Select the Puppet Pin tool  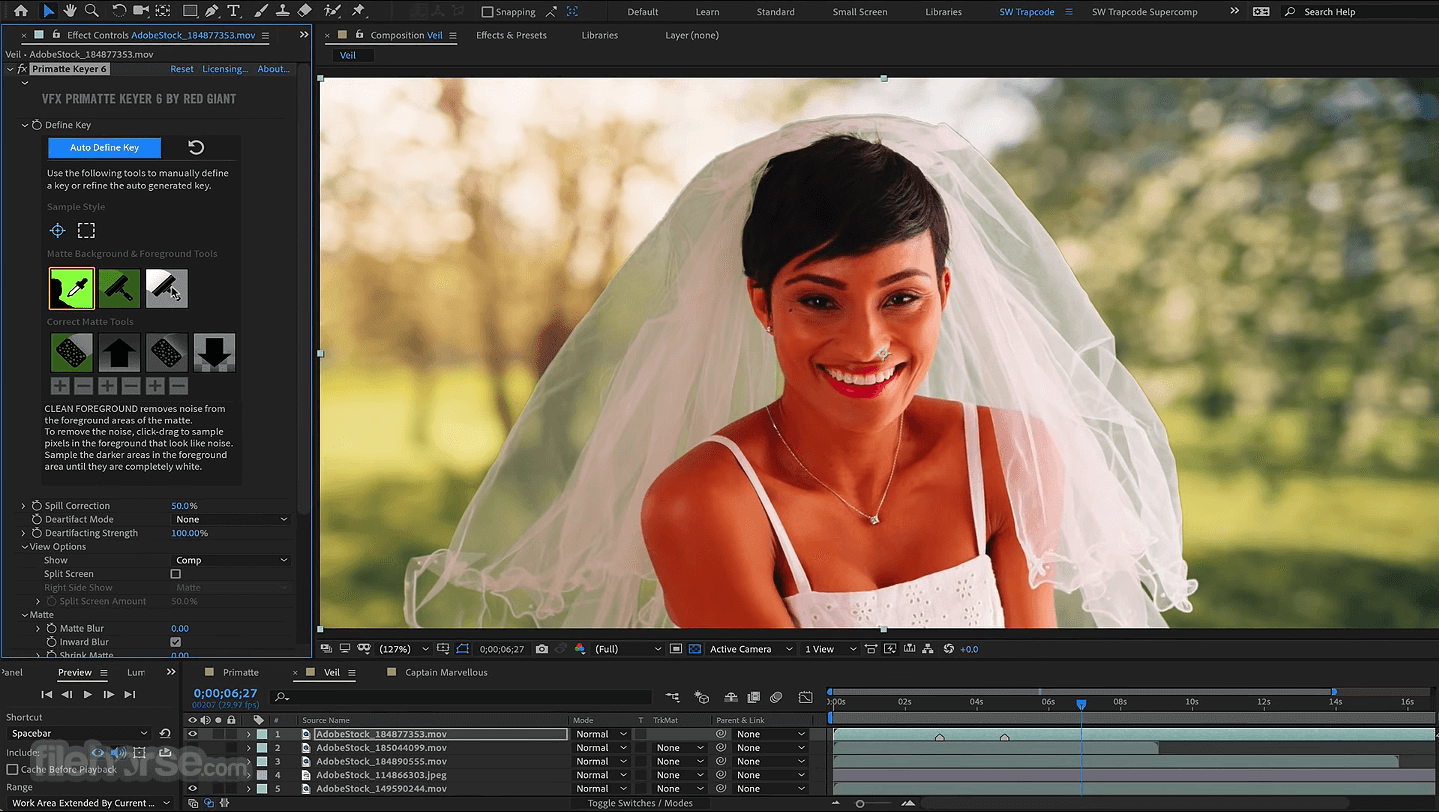coord(358,11)
